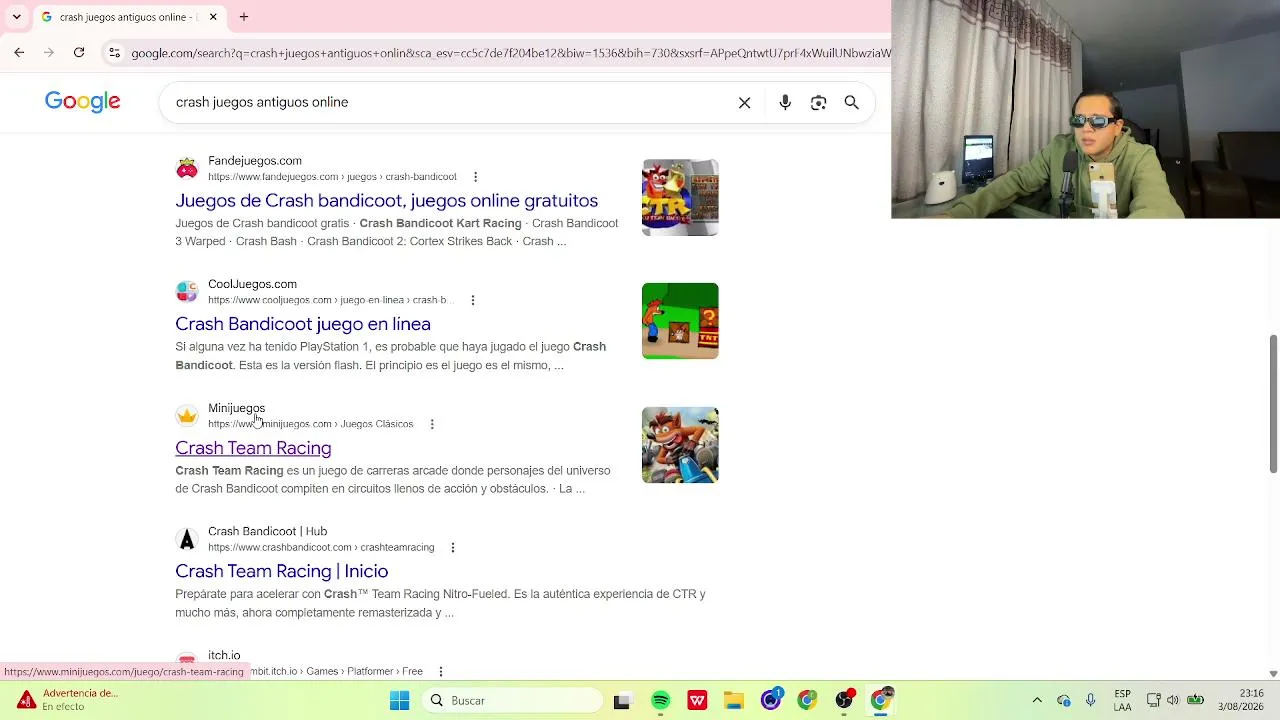Open the 'Advertencia de...' taskbar widget

point(66,700)
